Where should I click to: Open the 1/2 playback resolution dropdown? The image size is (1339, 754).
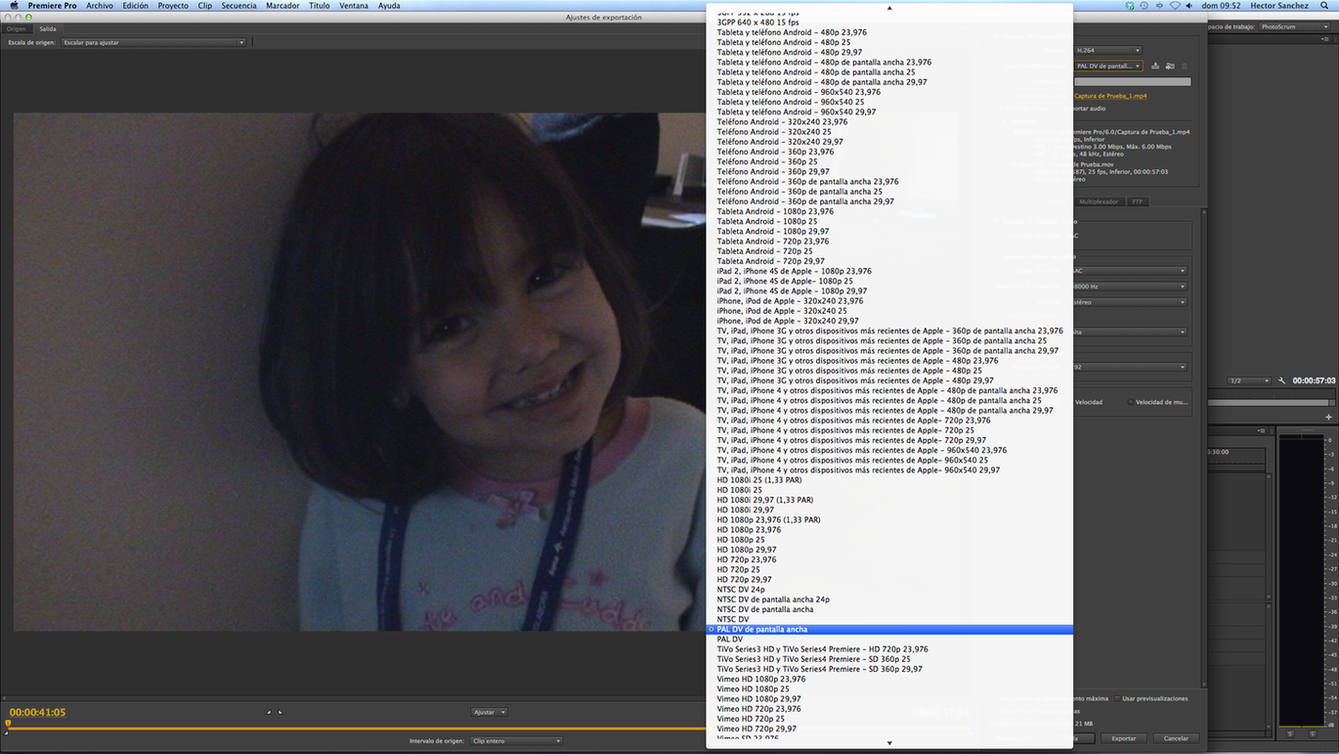point(1248,381)
